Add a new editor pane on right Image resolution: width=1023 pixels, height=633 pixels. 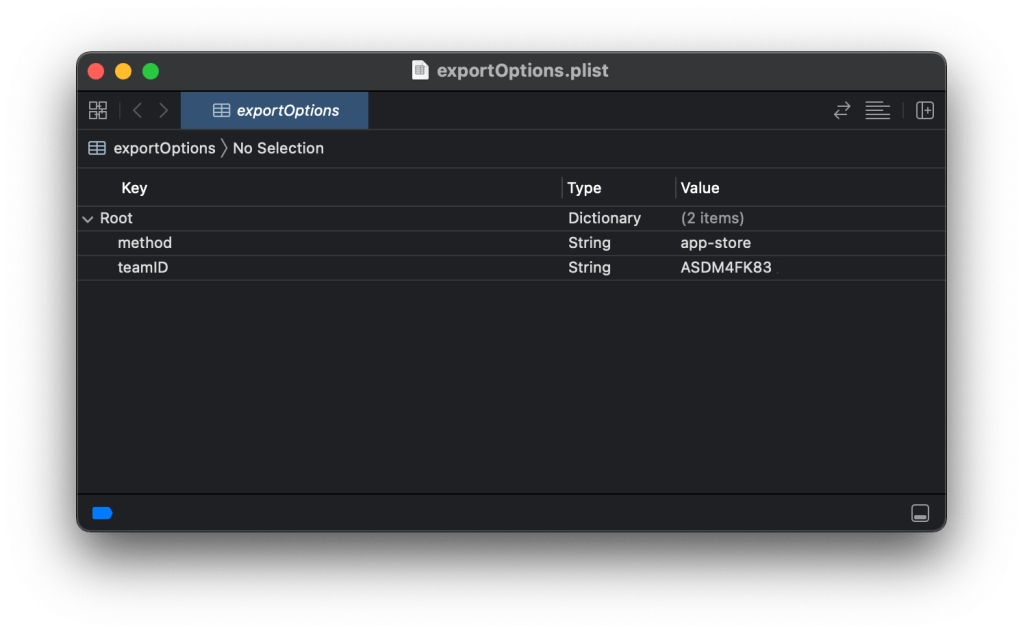(925, 111)
